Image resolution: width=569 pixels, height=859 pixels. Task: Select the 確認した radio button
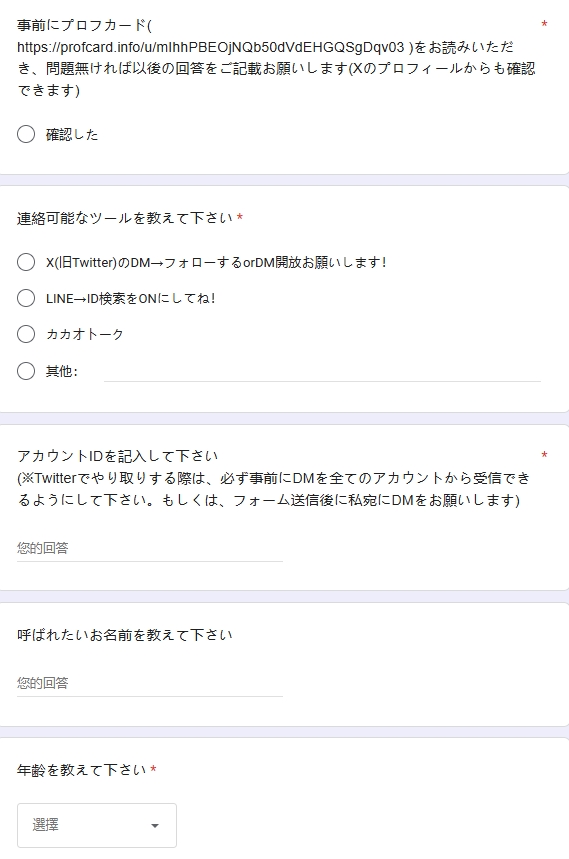coord(26,134)
